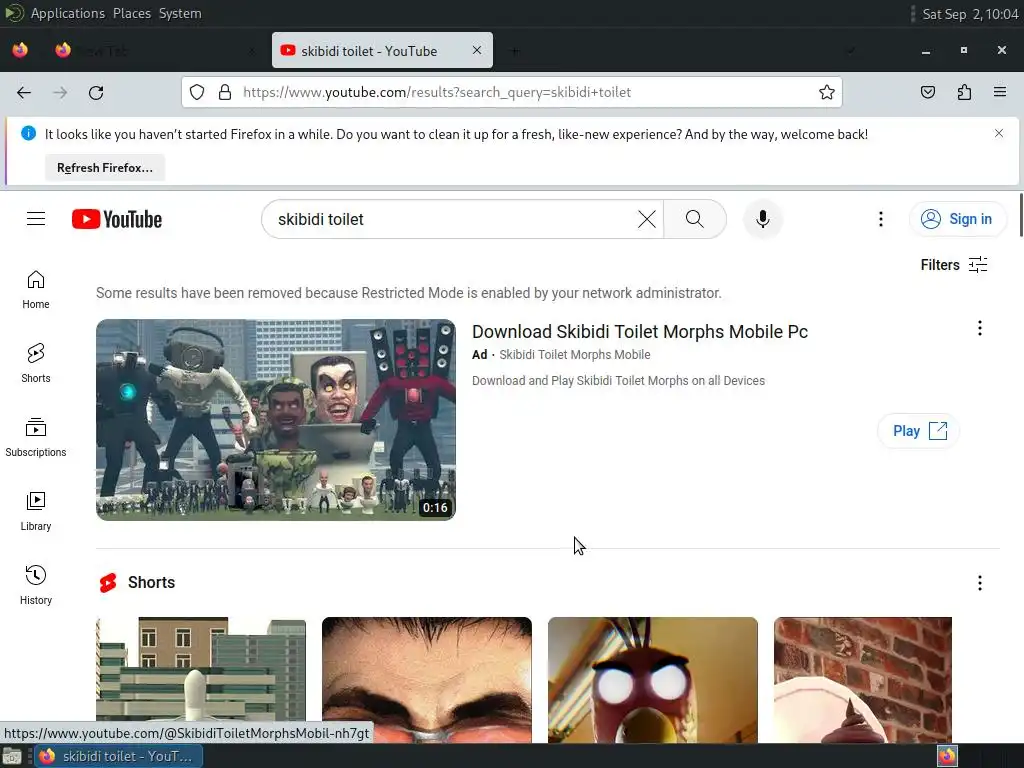Click the page vertical scrollbar

[x=1020, y=216]
